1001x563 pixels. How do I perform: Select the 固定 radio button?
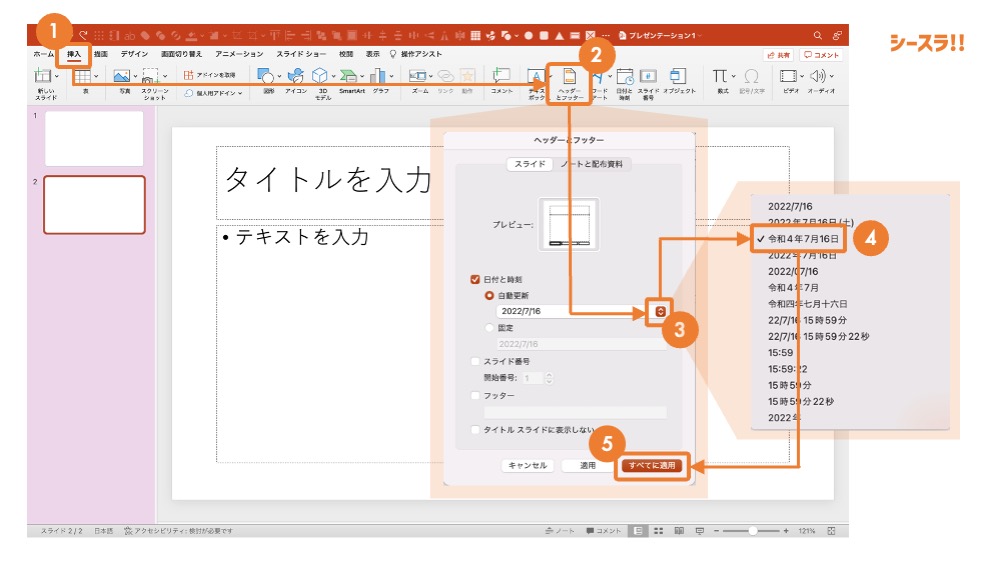(x=489, y=327)
